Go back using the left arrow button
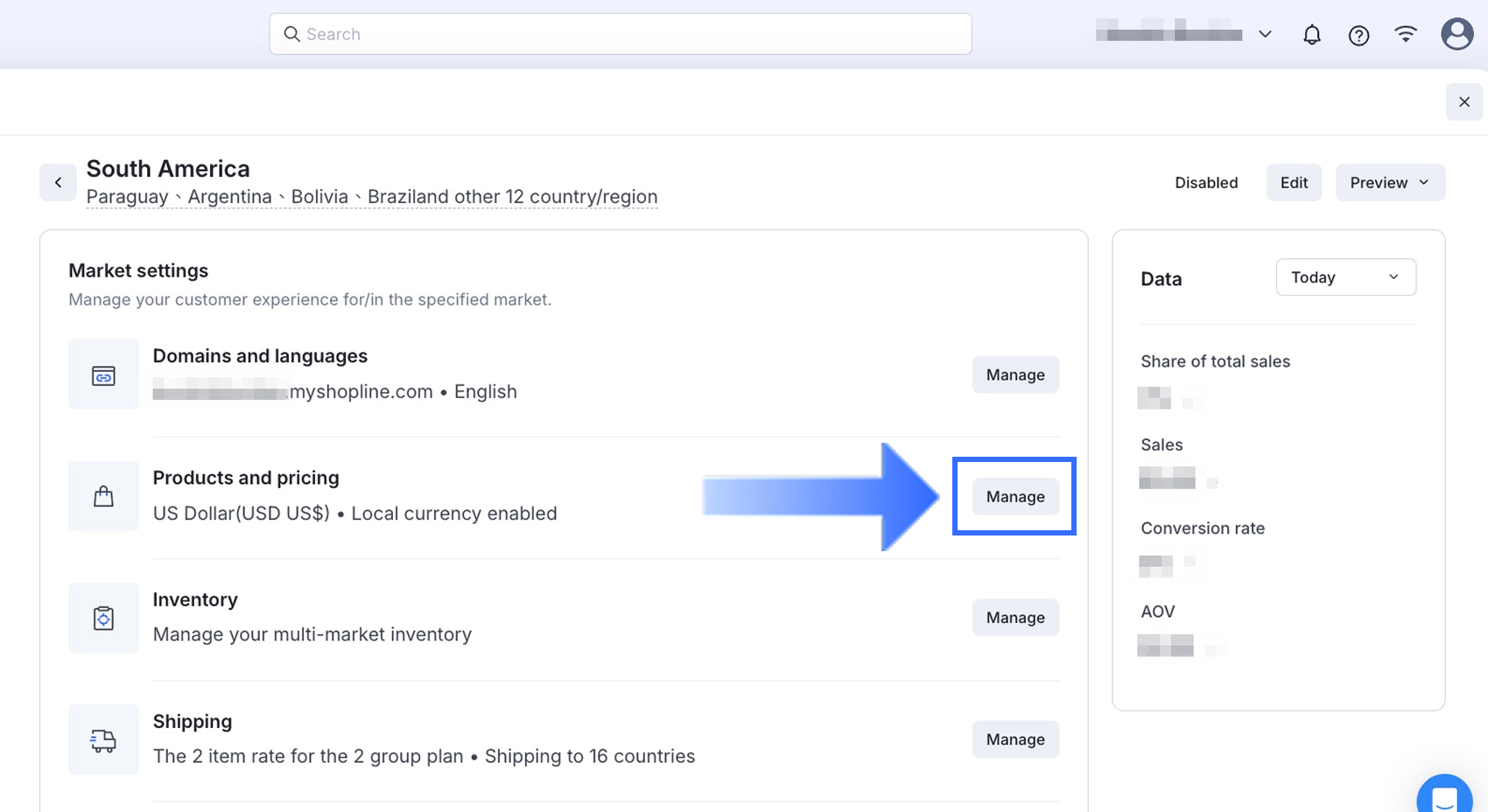The image size is (1488, 812). tap(59, 183)
